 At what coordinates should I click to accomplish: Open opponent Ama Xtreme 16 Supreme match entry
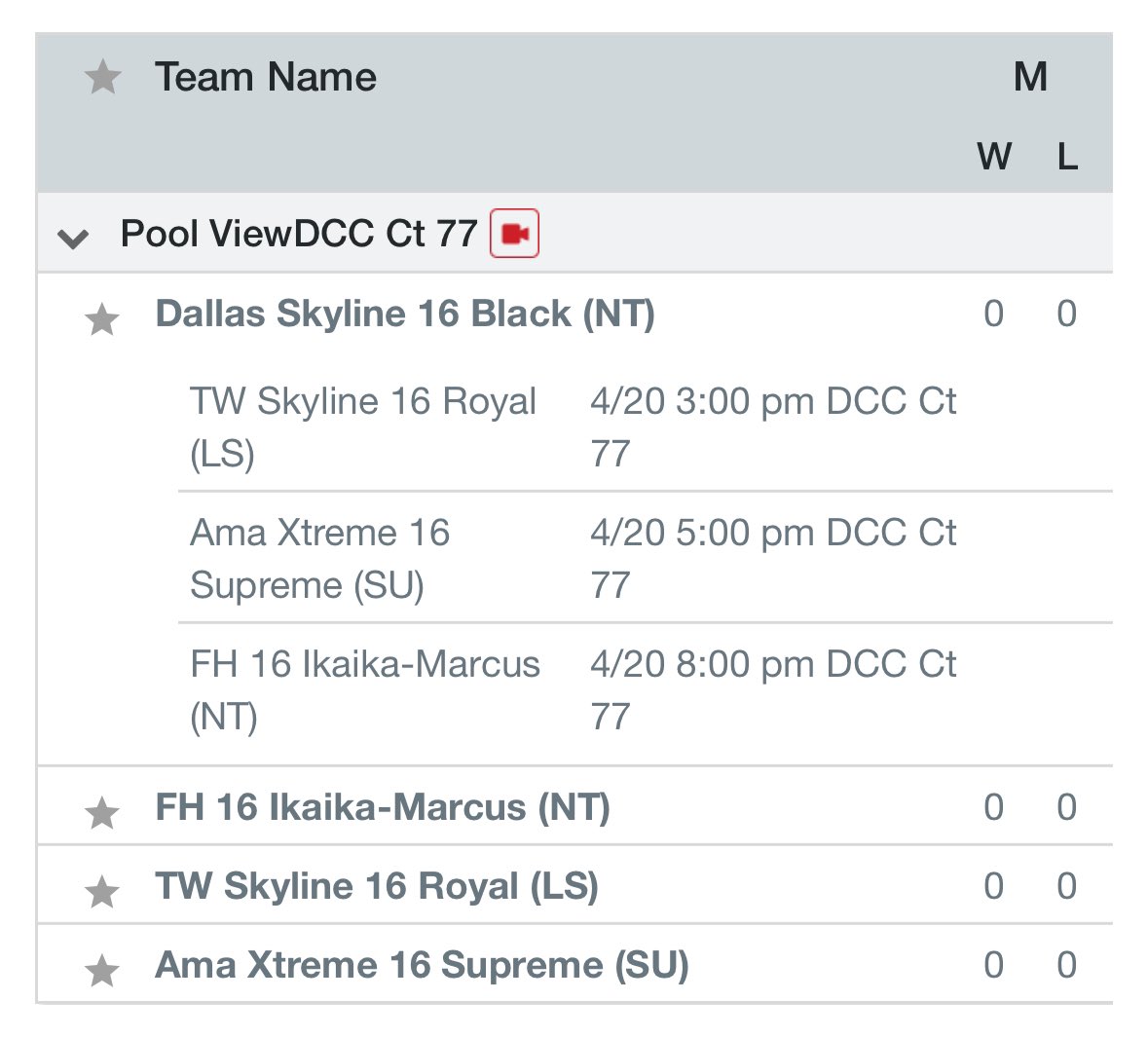[x=320, y=559]
